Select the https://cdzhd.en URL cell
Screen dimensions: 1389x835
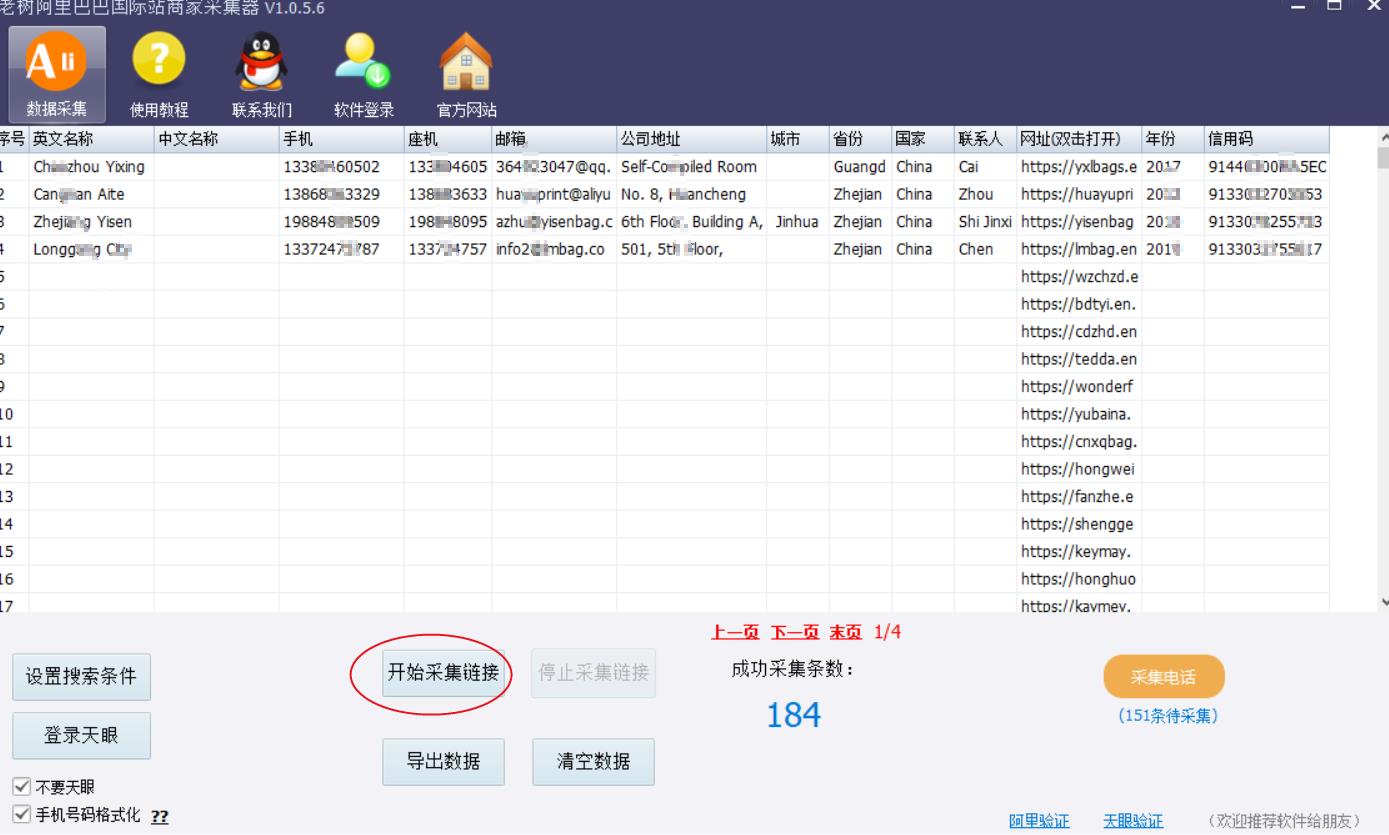[x=1079, y=332]
